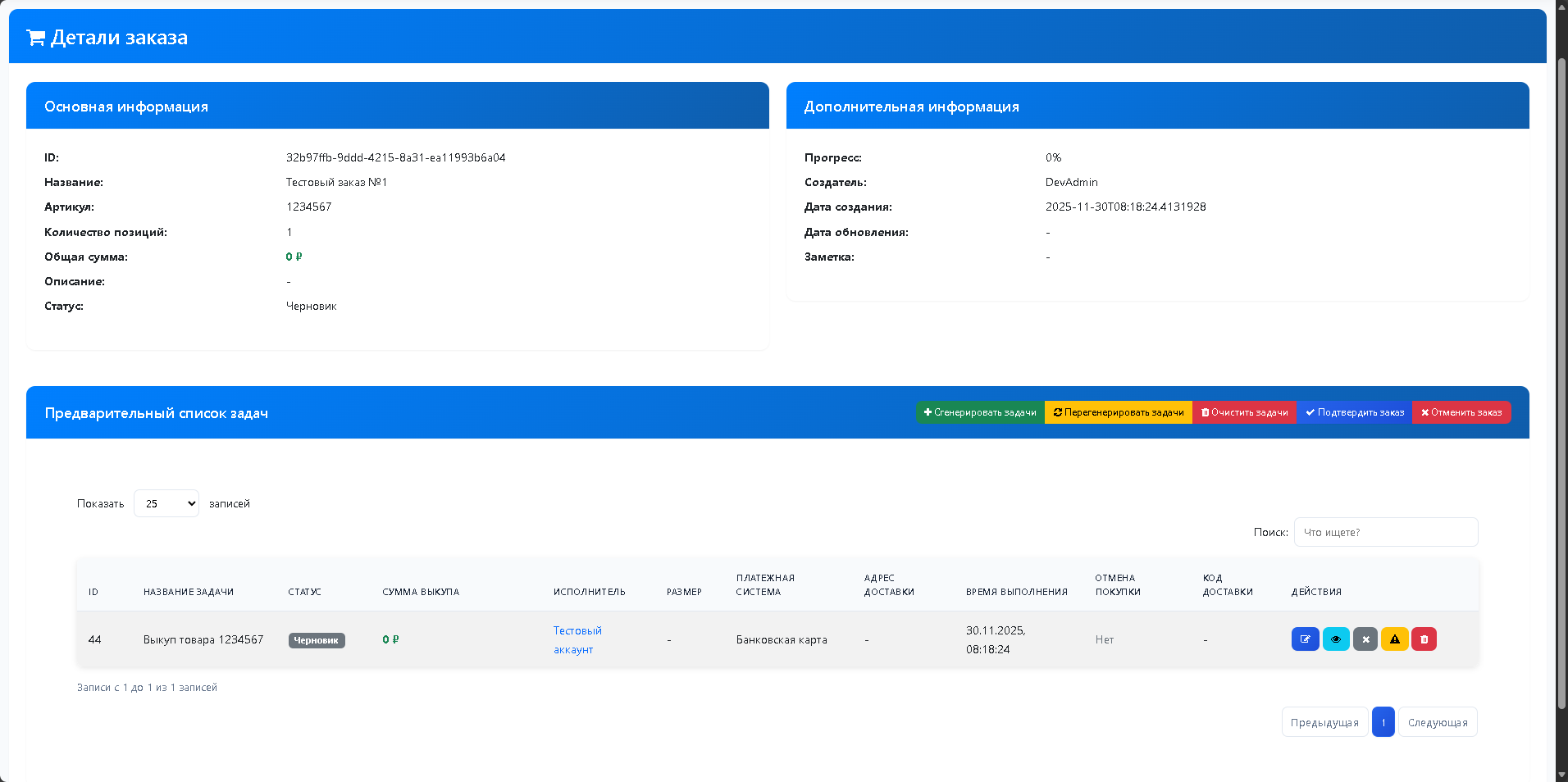
Task: Click the Черновик status badge in the table row
Action: pyautogui.click(x=317, y=640)
